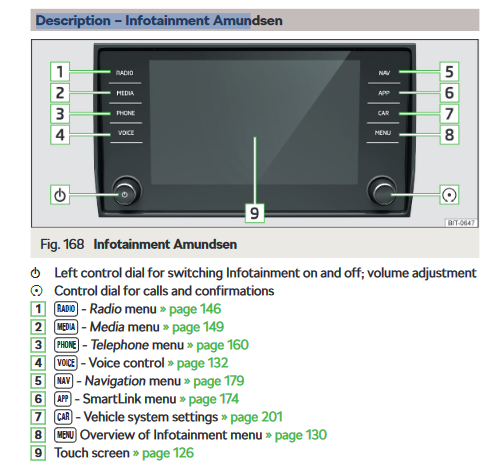The height and width of the screenshot is (470, 495).
Task: Click the boxed dial symbol in the figure
Action: pos(449,195)
